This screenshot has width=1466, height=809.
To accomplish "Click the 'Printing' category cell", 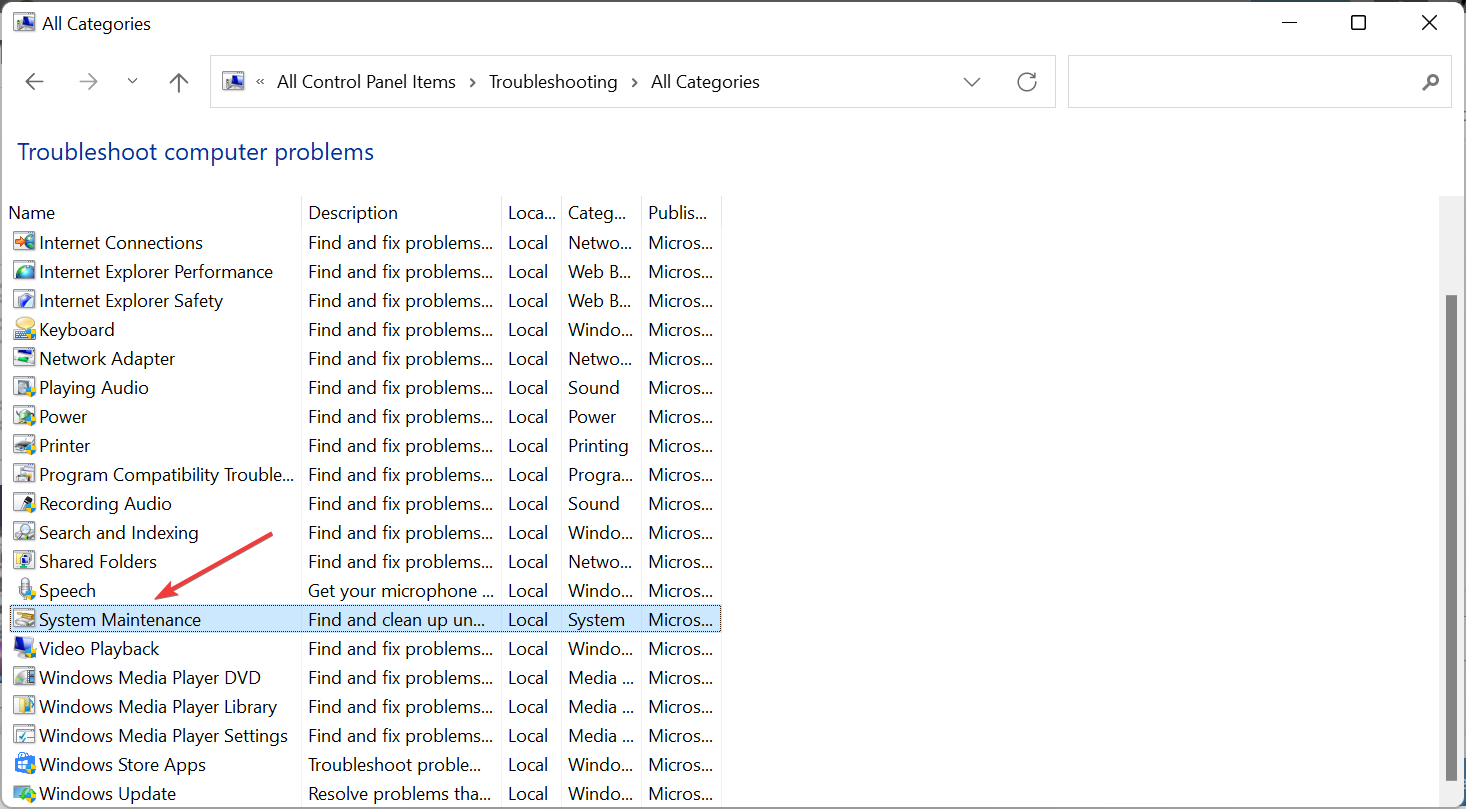I will (x=598, y=446).
